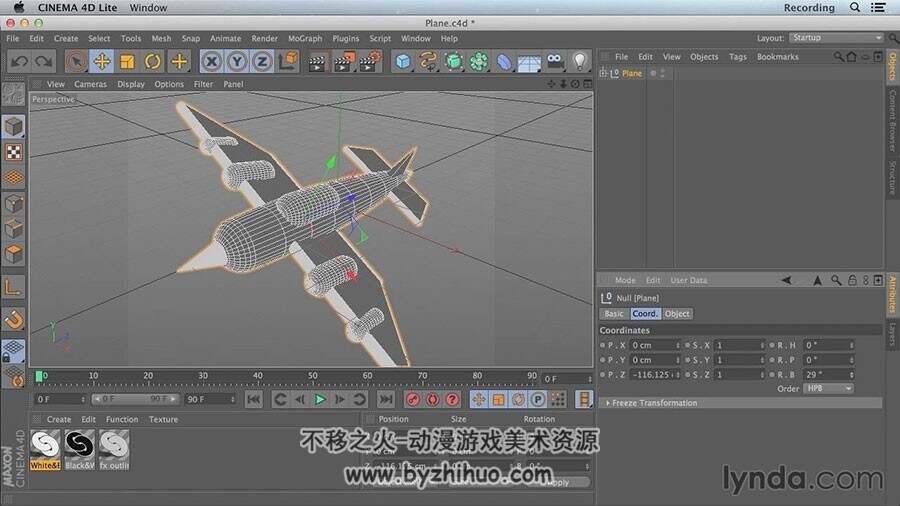Click the deformer capsule icon
Viewport: 900px width, 506px height.
click(x=504, y=61)
